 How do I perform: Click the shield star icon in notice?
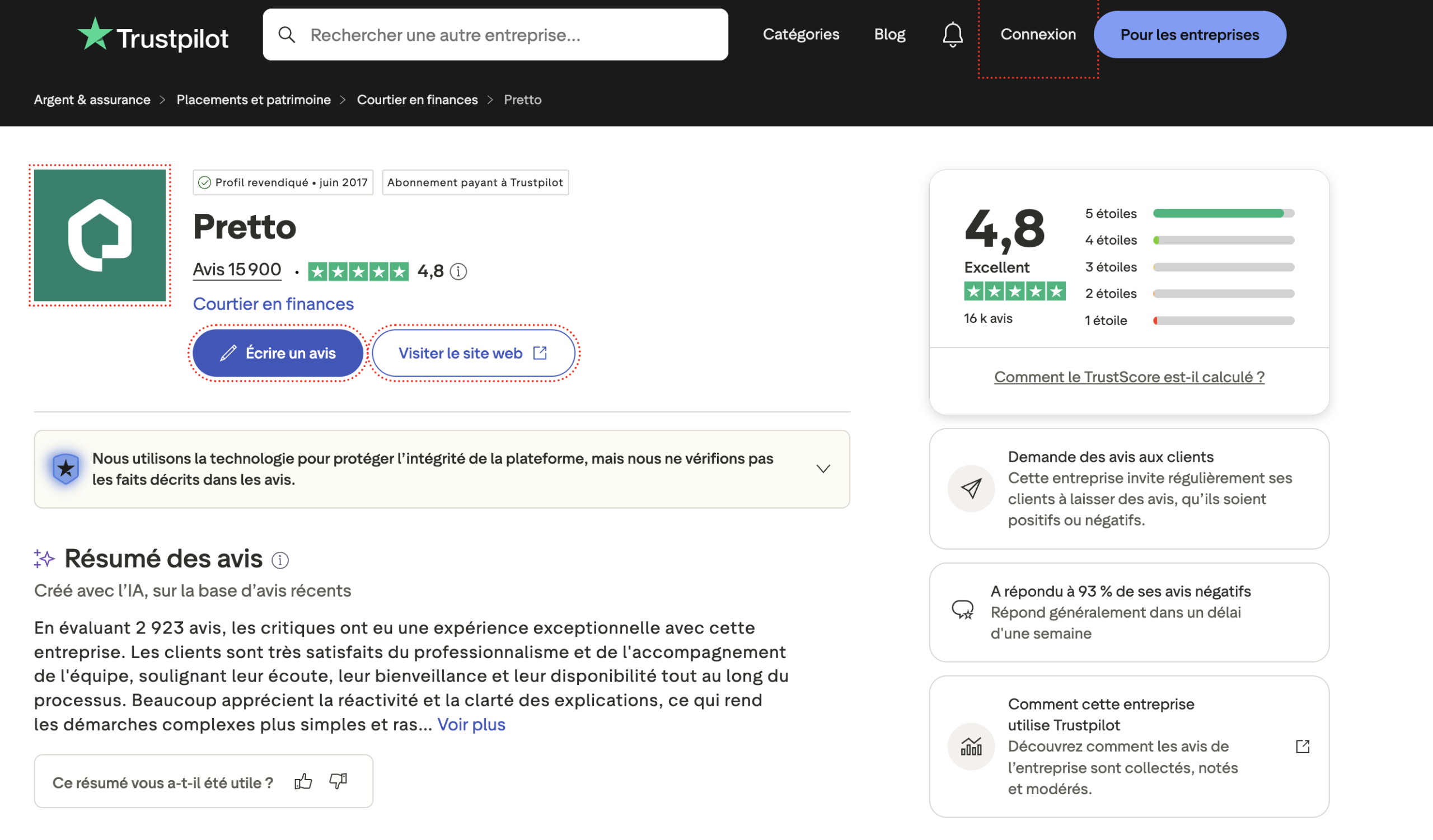[x=66, y=469]
